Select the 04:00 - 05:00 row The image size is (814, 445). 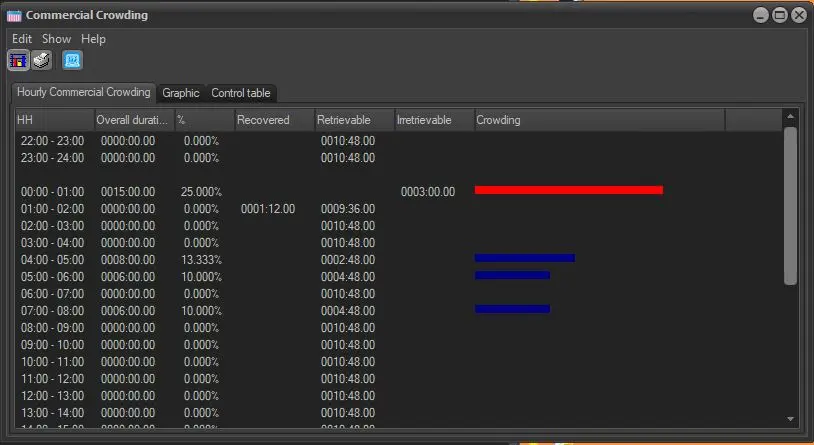[x=52, y=259]
